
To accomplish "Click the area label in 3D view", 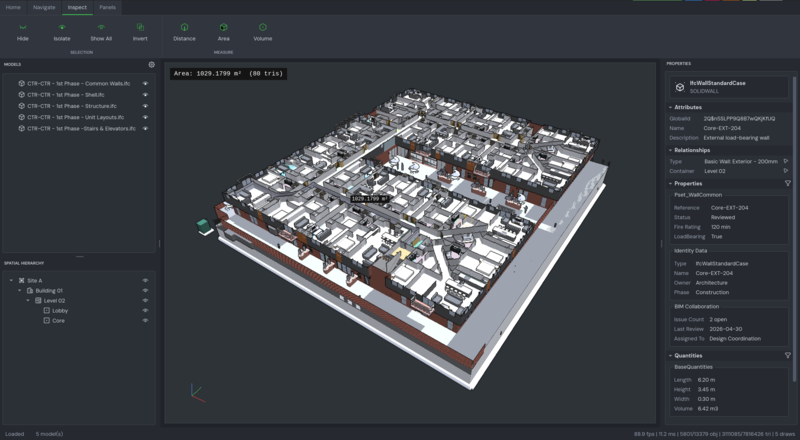I will tap(369, 199).
